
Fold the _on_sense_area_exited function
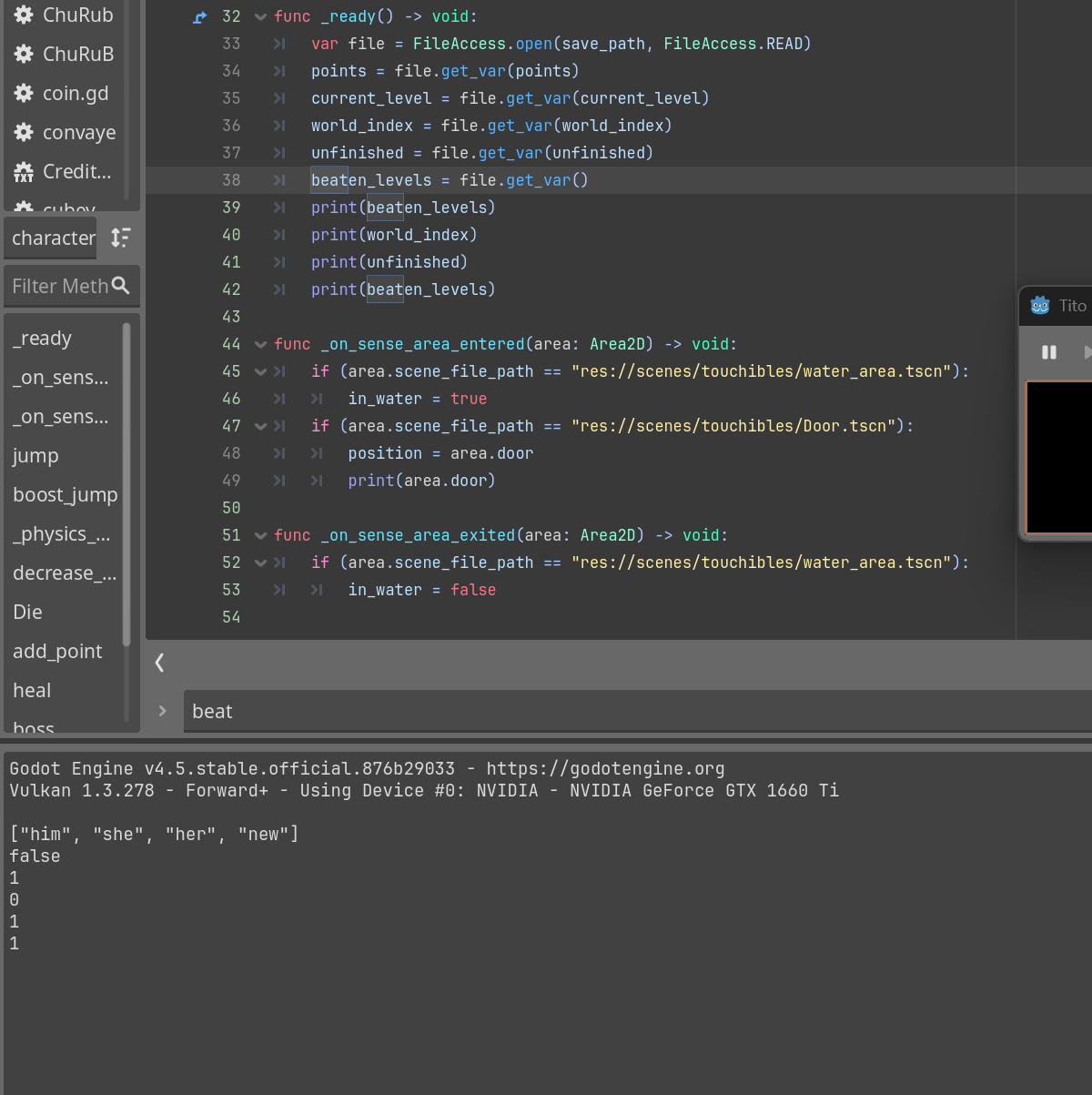tap(261, 536)
